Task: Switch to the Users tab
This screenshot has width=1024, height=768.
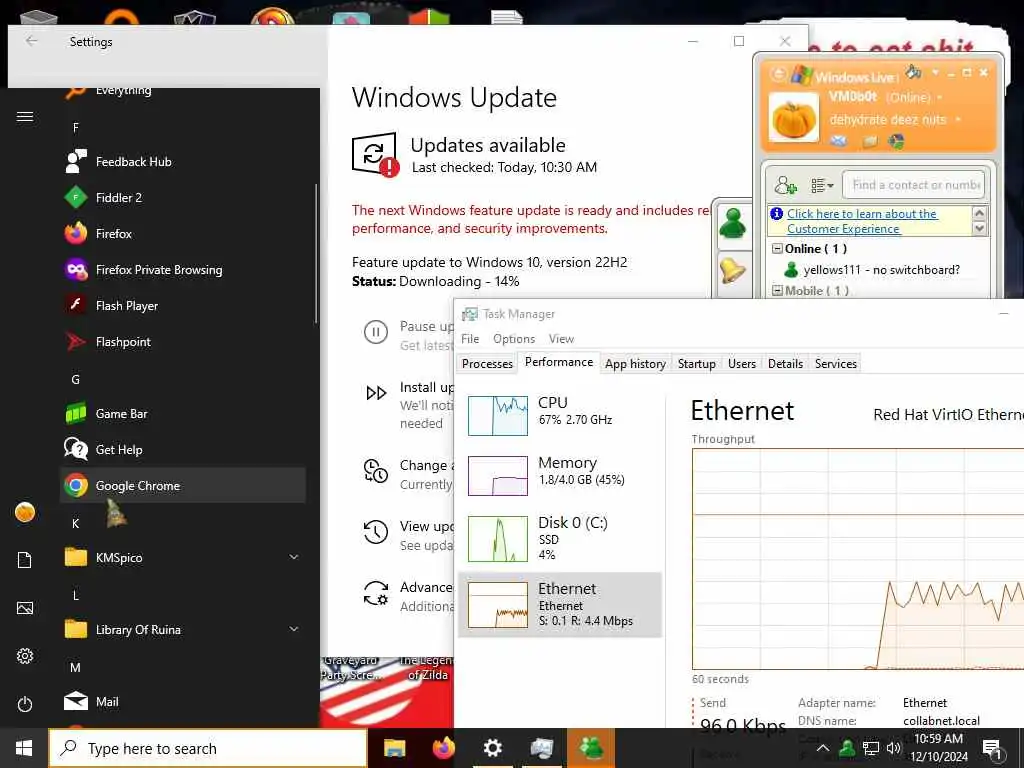Action: point(742,363)
